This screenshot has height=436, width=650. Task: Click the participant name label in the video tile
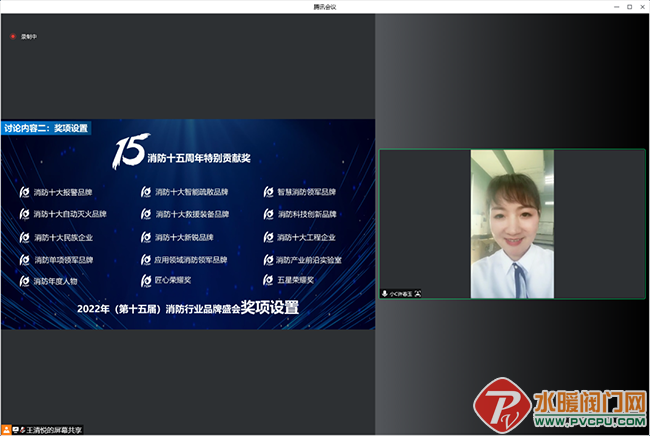[x=400, y=294]
